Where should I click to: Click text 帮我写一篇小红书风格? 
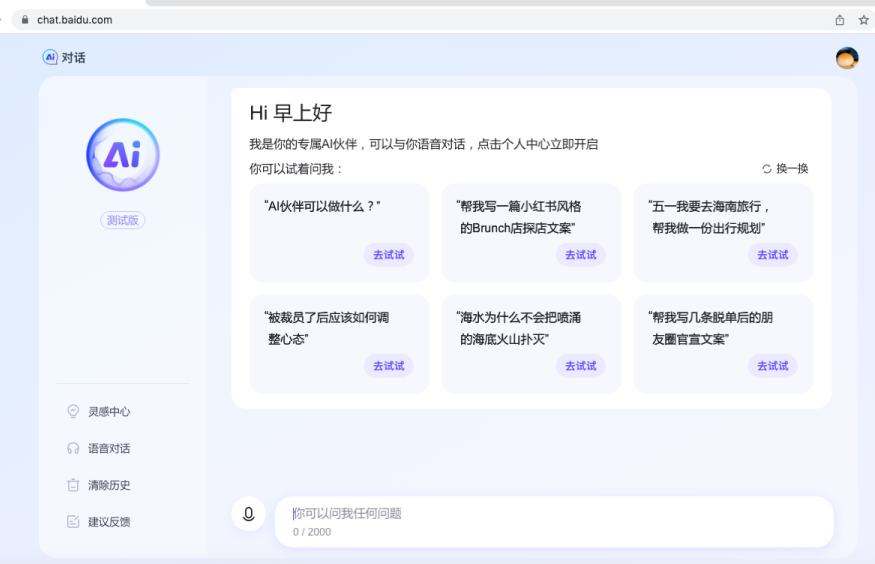[518, 206]
